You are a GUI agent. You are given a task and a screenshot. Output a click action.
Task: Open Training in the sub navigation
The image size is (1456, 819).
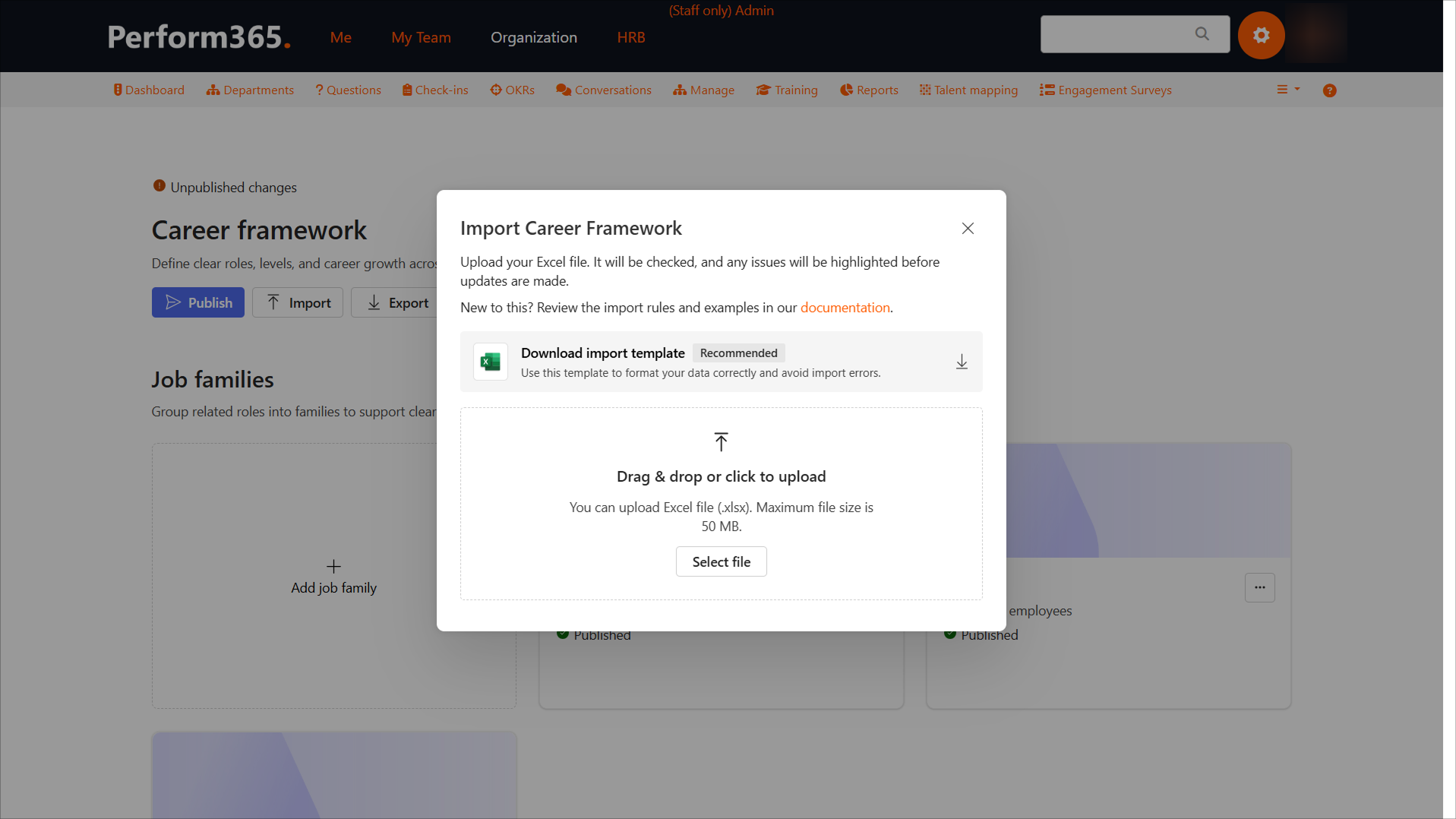[x=787, y=90]
